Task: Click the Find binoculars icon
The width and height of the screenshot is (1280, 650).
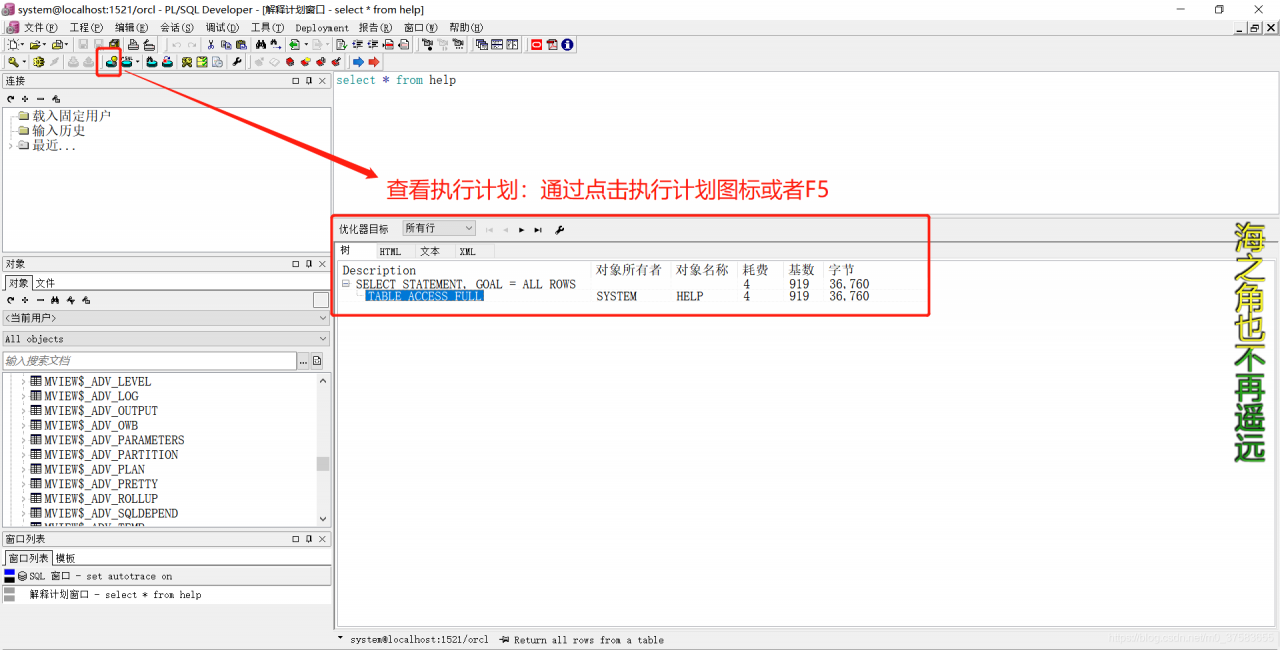Action: tap(262, 44)
